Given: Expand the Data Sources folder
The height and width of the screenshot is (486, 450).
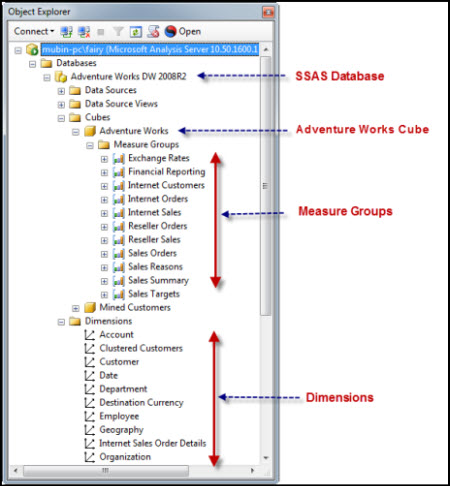Looking at the screenshot, I should coord(61,91).
